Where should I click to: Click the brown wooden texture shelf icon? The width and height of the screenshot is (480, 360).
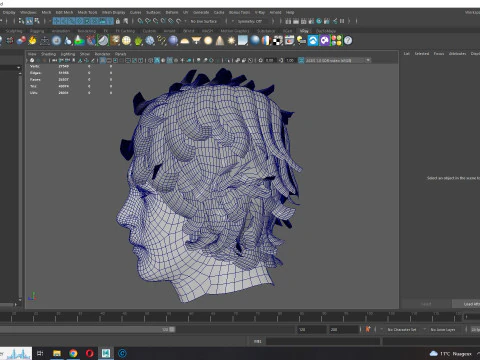[115, 41]
